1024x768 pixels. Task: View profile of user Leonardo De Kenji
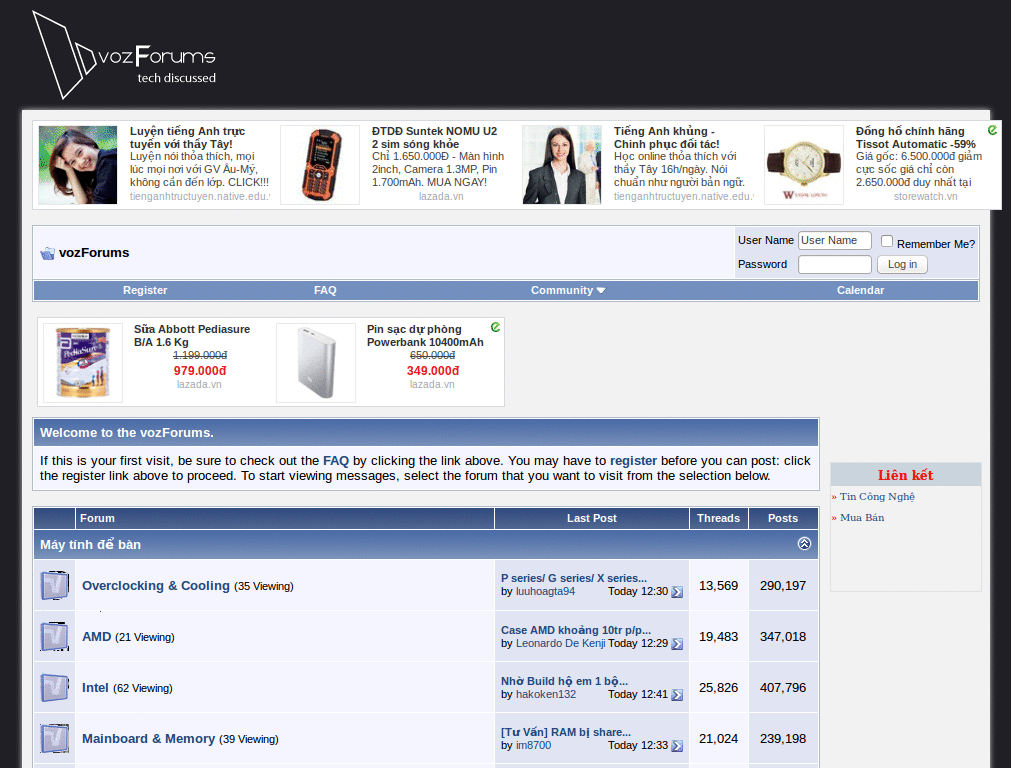pyautogui.click(x=560, y=643)
